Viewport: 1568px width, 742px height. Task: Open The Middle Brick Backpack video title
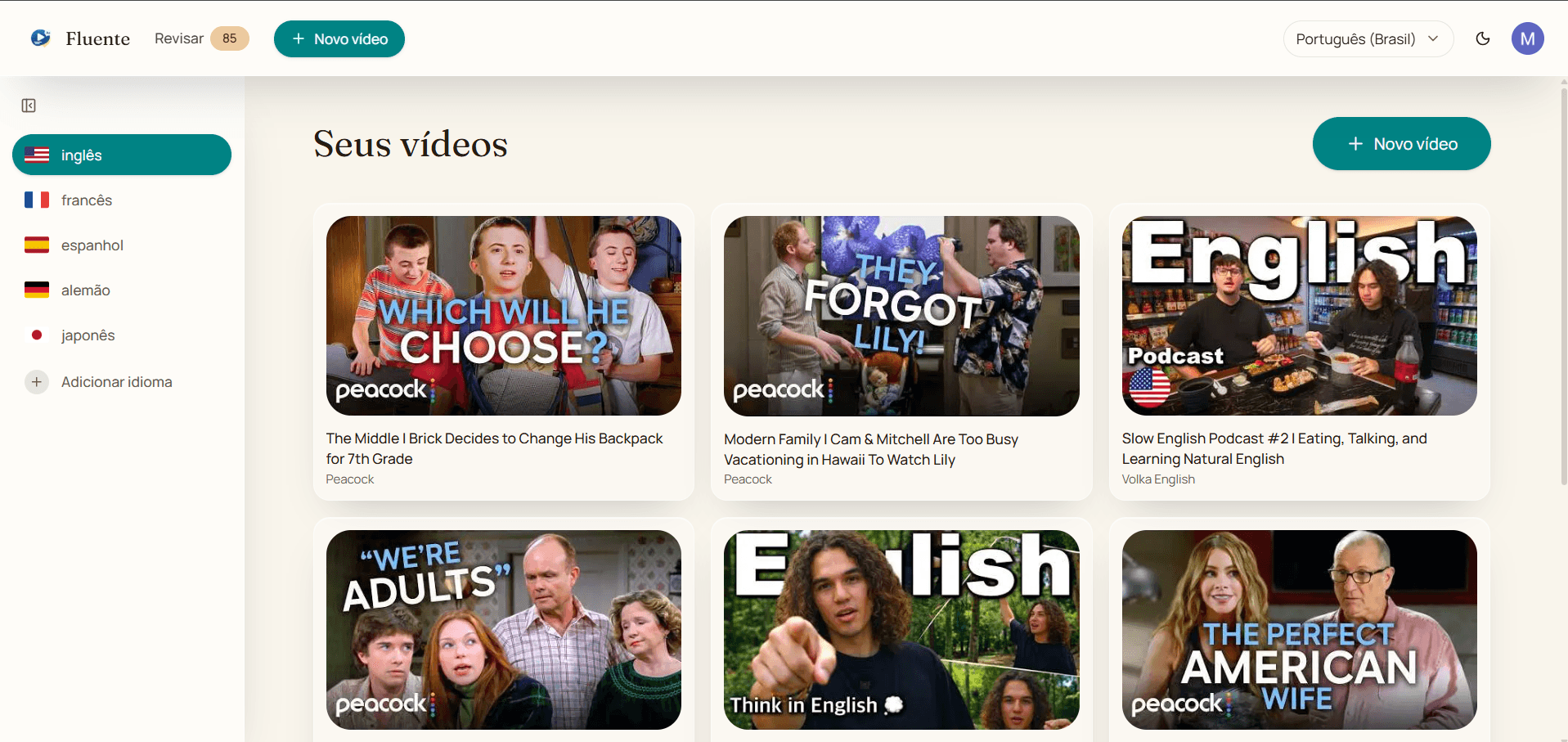point(495,448)
